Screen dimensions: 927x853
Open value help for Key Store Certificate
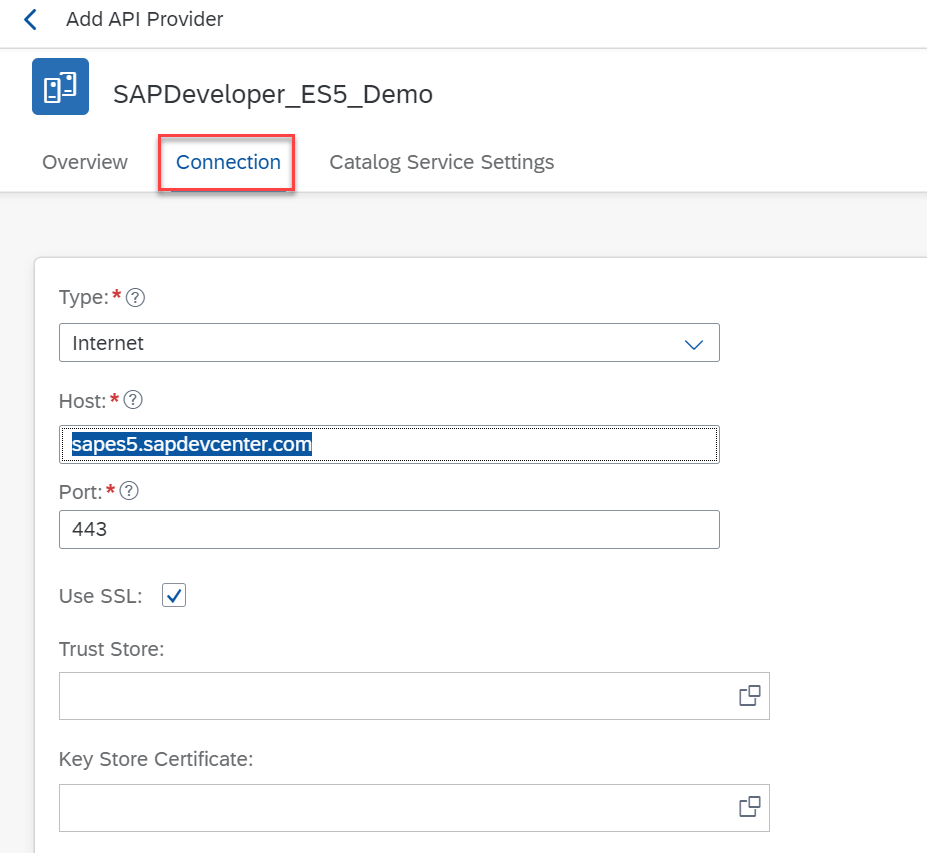point(749,807)
